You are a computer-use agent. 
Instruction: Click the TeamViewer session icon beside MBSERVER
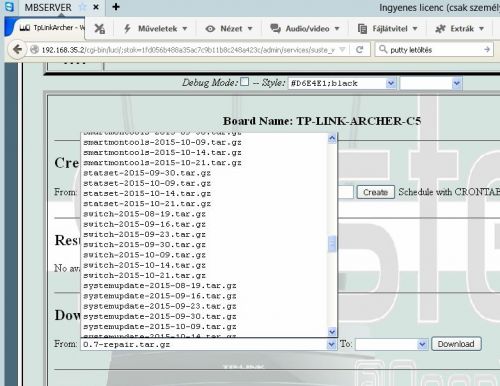pos(9,7)
